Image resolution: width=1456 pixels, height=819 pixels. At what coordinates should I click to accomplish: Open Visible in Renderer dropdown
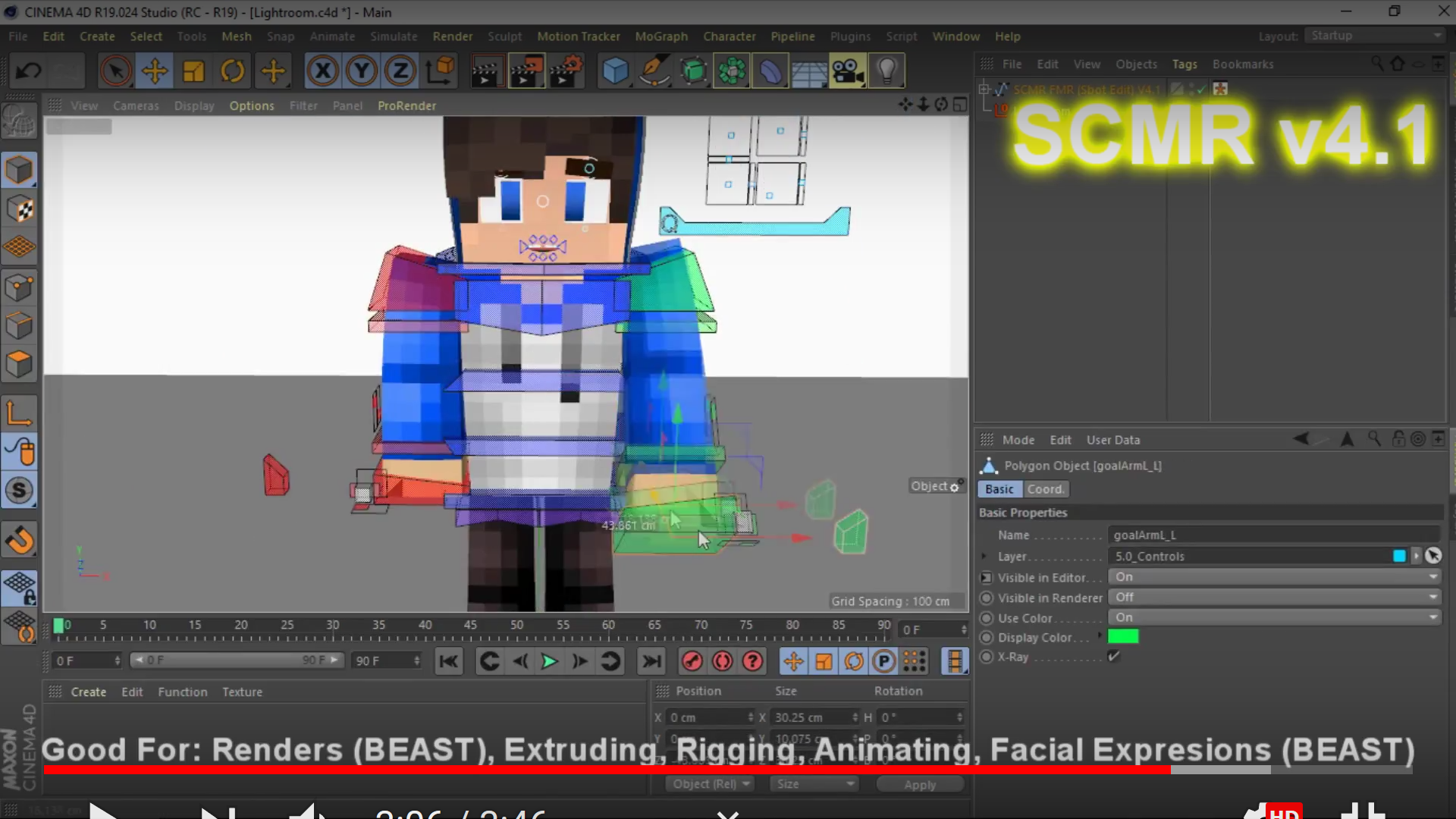pos(1274,598)
